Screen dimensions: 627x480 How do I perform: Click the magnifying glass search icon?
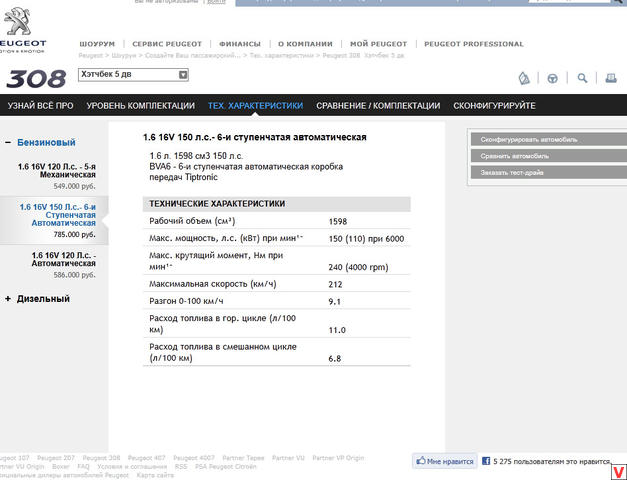[582, 78]
